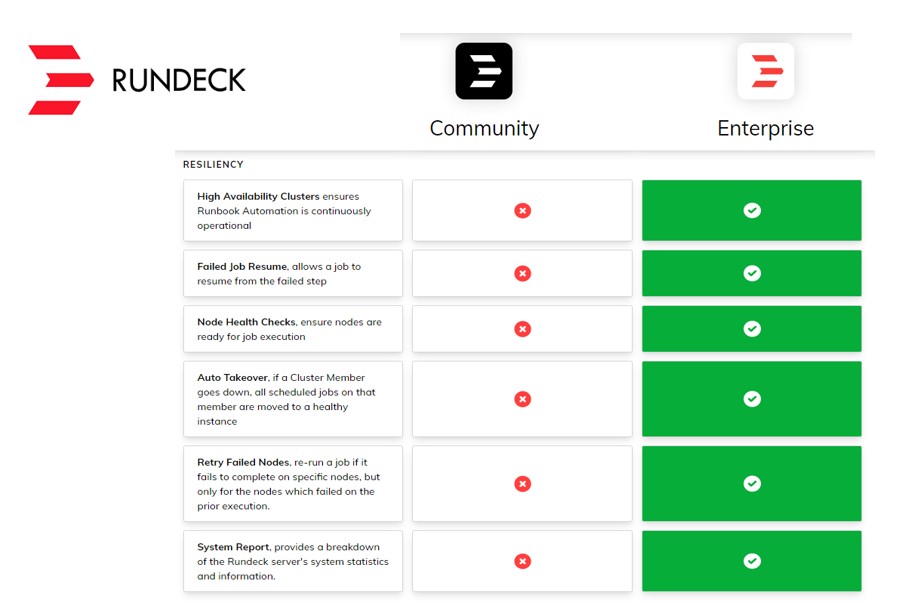This screenshot has width=898, height=616.
Task: Click Enterprise checkmark for Node Health Checks
Action: tap(752, 329)
